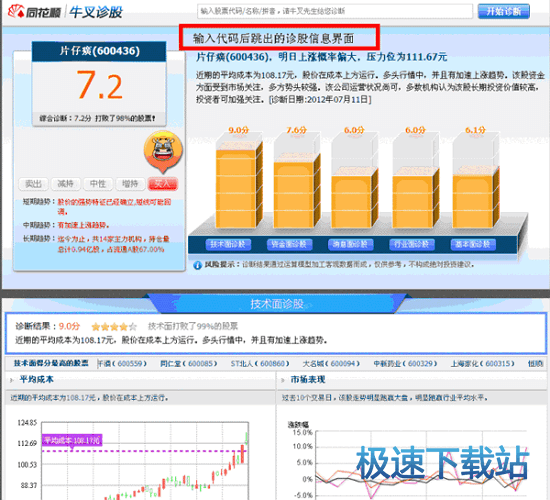Open the 同仁堂(600085) stock link

(x=189, y=364)
